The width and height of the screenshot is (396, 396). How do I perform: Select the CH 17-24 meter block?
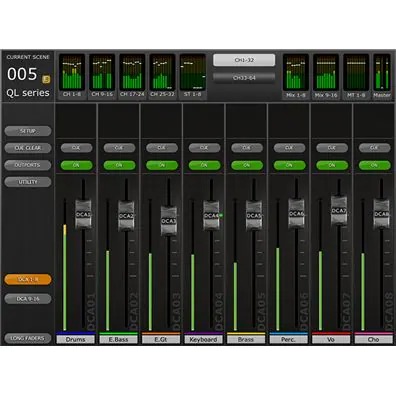click(132, 76)
